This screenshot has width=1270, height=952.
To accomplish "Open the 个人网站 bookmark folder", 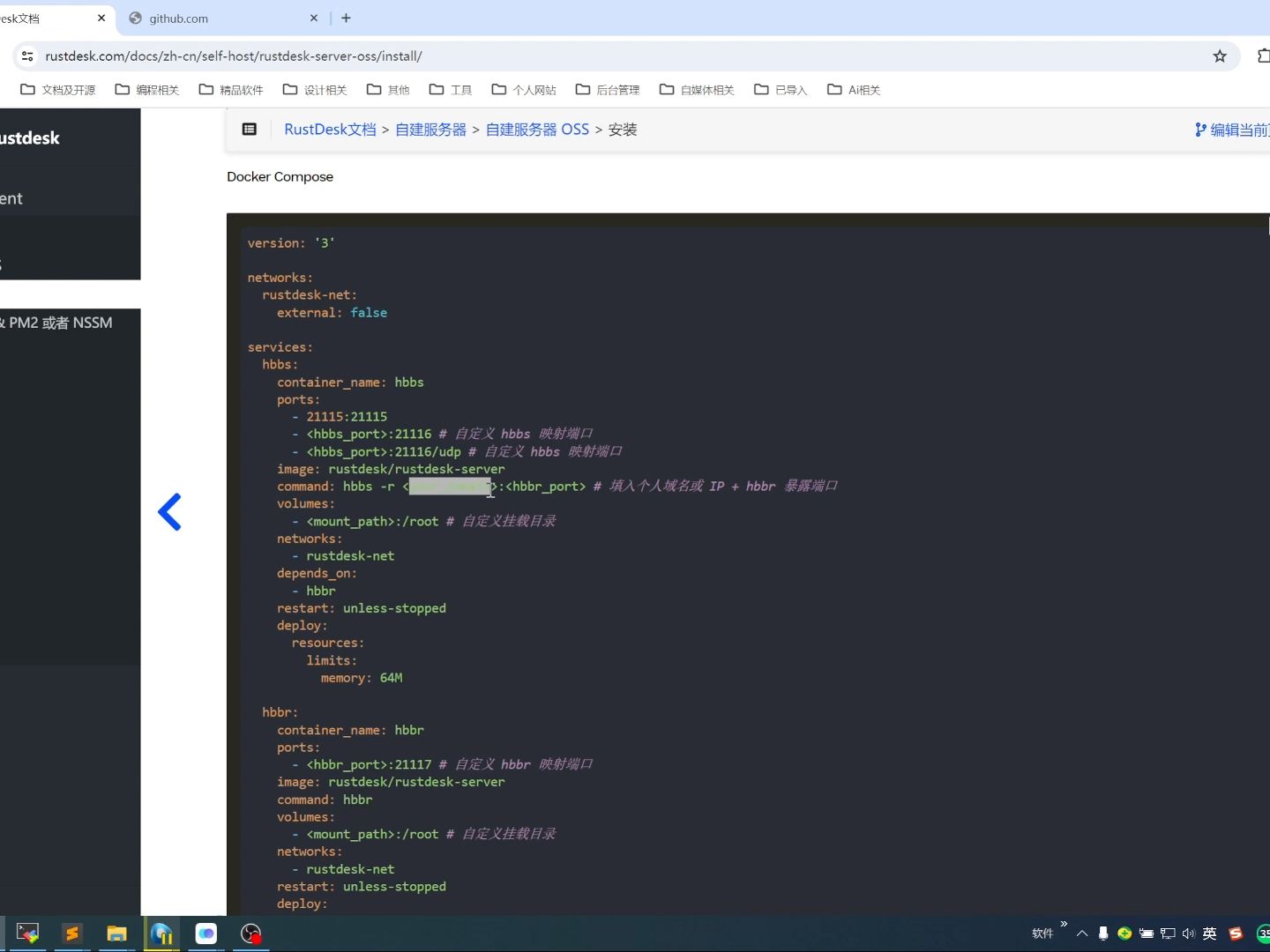I will [524, 90].
